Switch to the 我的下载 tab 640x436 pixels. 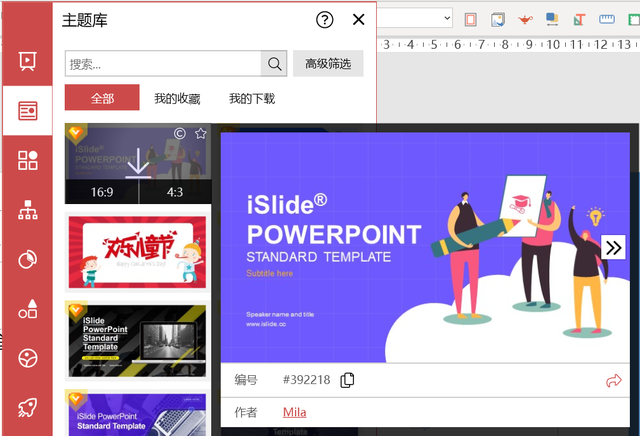coord(252,98)
